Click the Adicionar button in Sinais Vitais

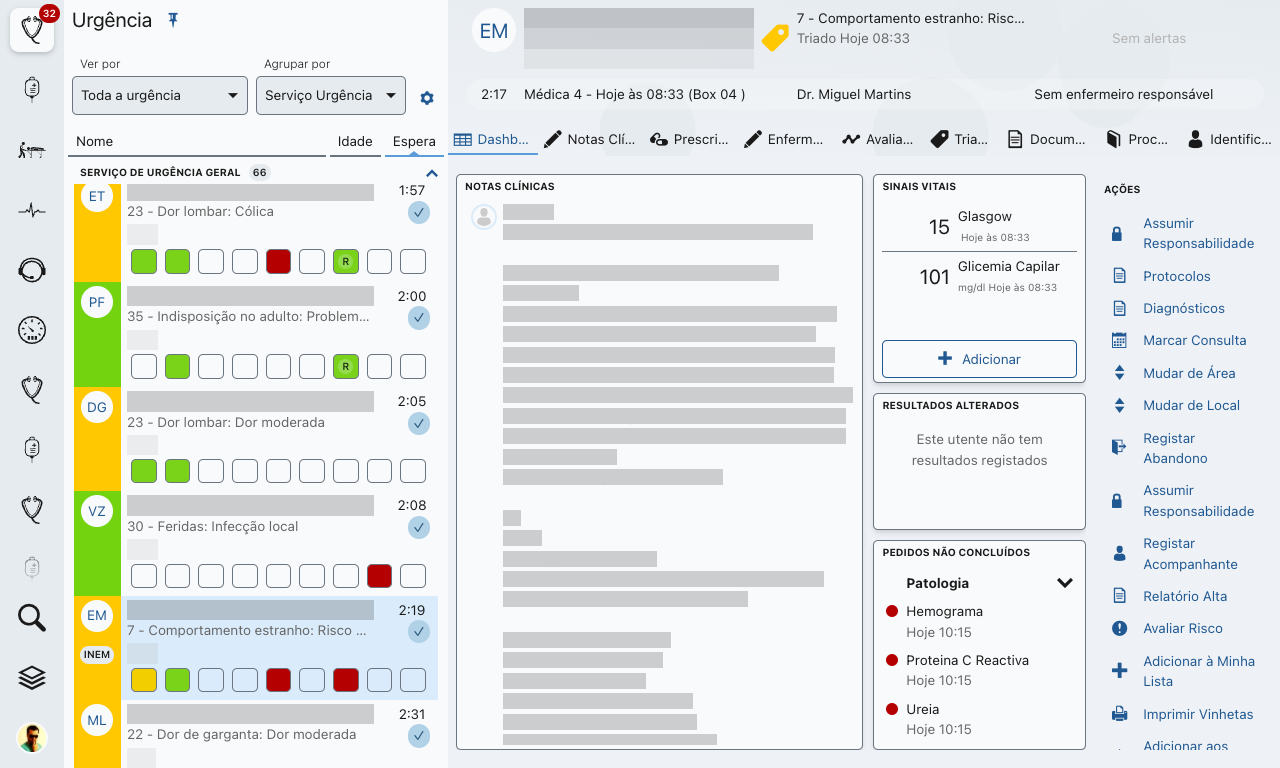(979, 359)
